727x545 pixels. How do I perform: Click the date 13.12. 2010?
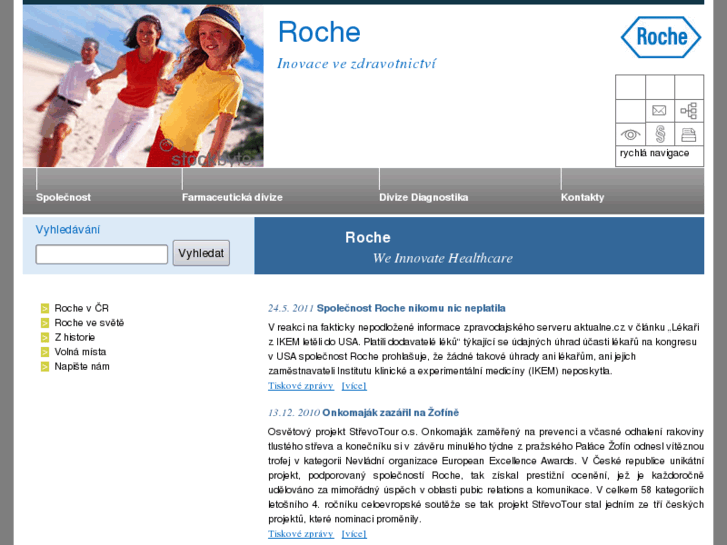point(294,413)
